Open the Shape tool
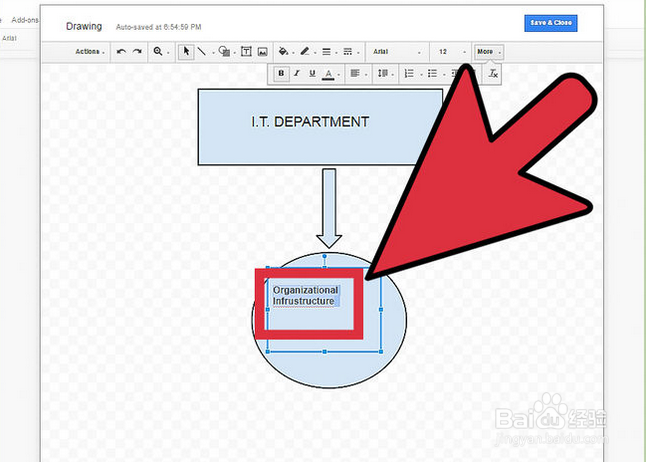The height and width of the screenshot is (462, 646). (x=224, y=52)
